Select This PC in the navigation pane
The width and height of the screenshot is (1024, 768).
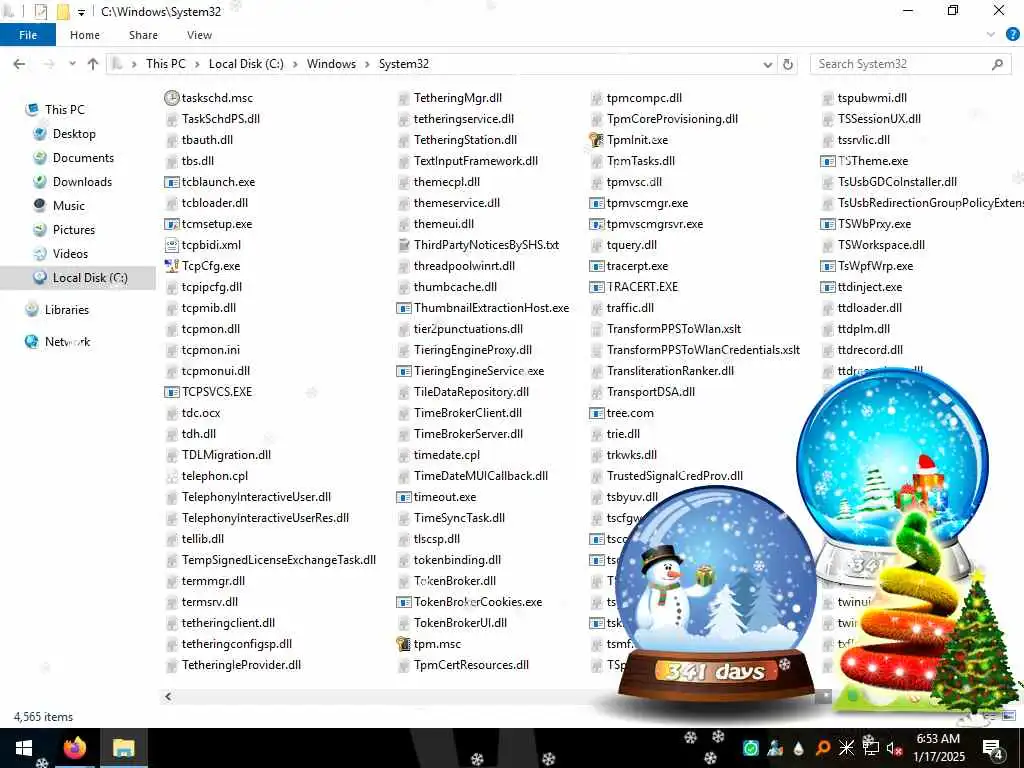click(x=65, y=110)
